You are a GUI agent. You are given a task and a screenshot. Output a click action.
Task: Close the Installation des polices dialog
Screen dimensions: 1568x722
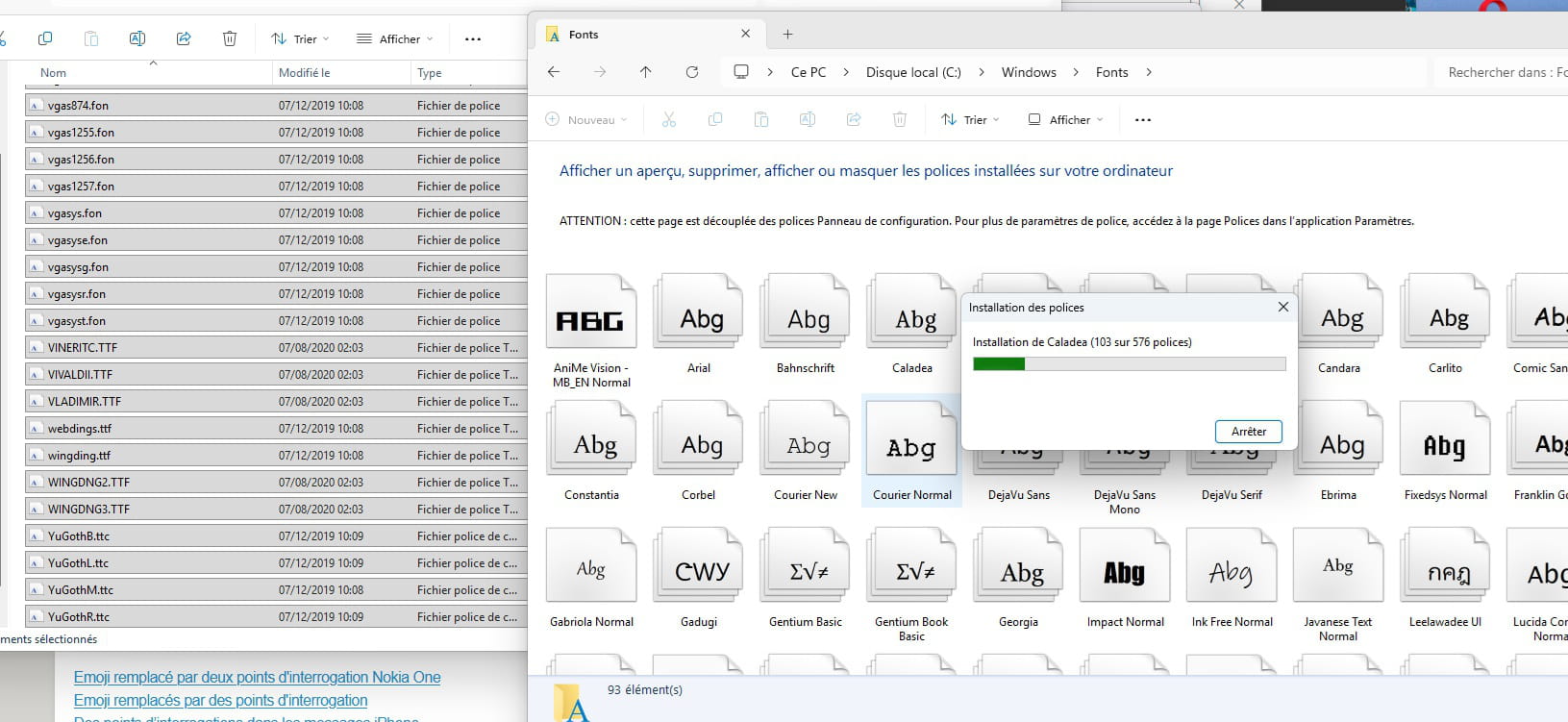[x=1282, y=307]
